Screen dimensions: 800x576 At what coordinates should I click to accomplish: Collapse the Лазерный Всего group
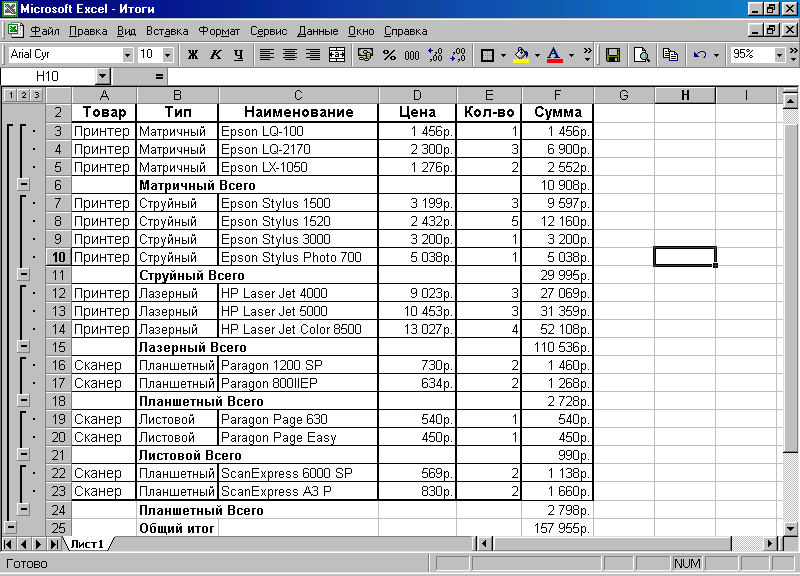[x=23, y=346]
